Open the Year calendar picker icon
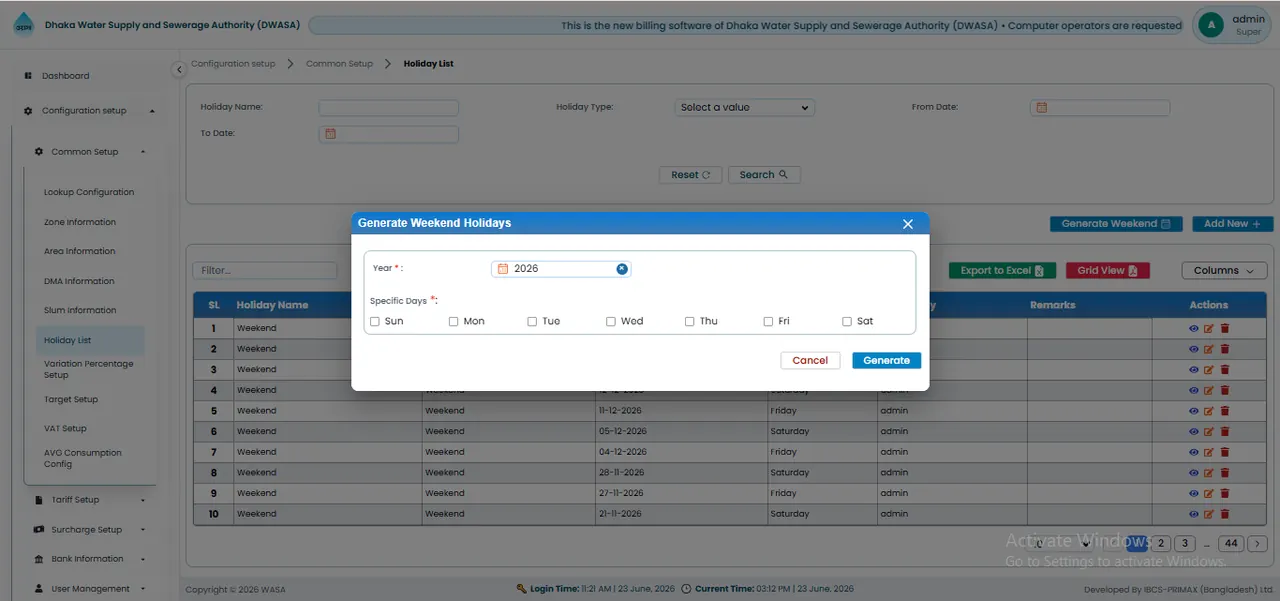 [x=503, y=269]
